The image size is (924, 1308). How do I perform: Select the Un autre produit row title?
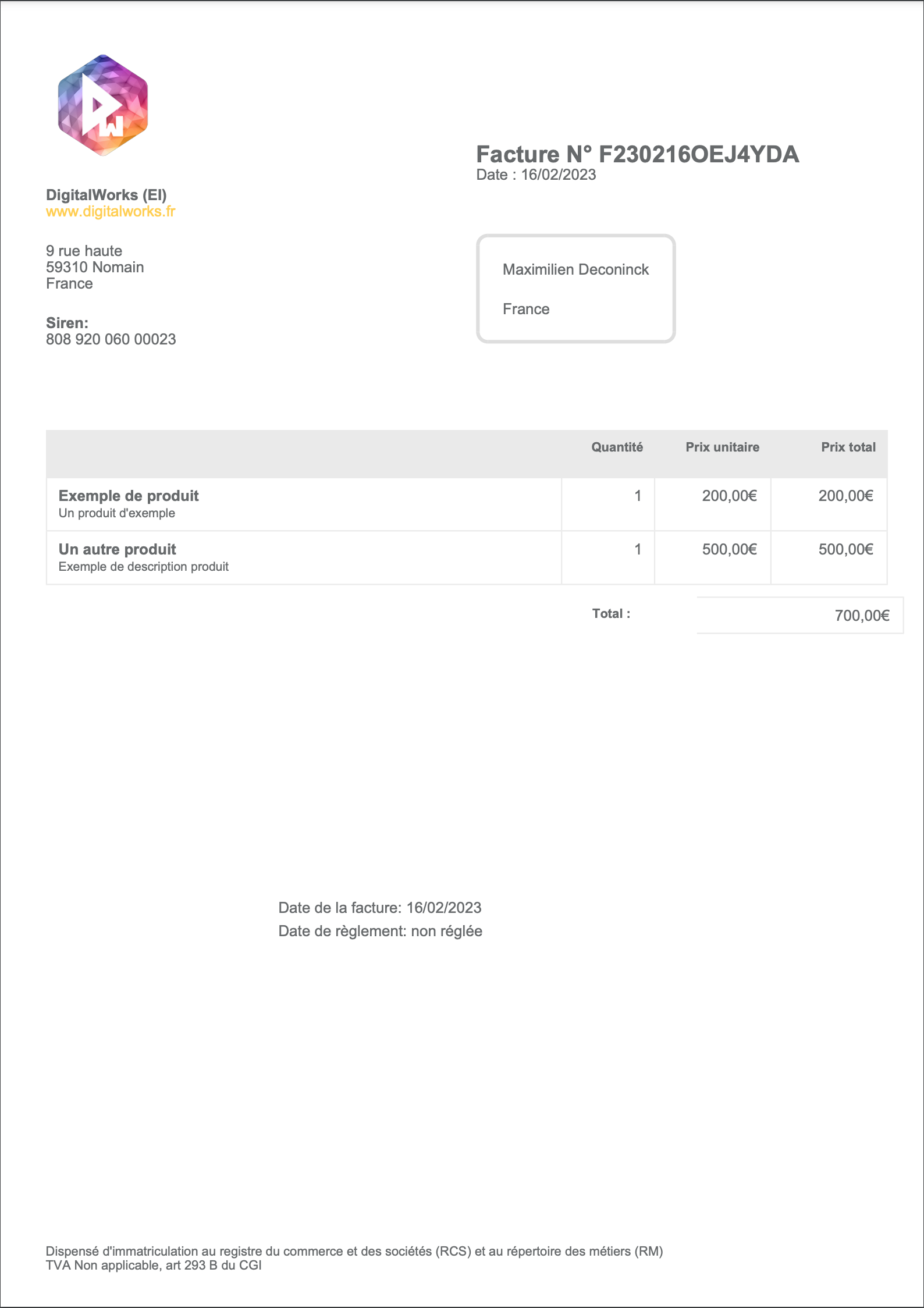[118, 549]
